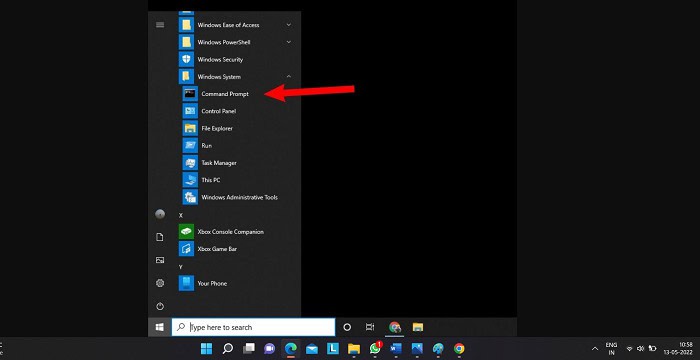Screen dimensions: 700x360
Task: Jump to letter Y section header
Action: (x=181, y=267)
